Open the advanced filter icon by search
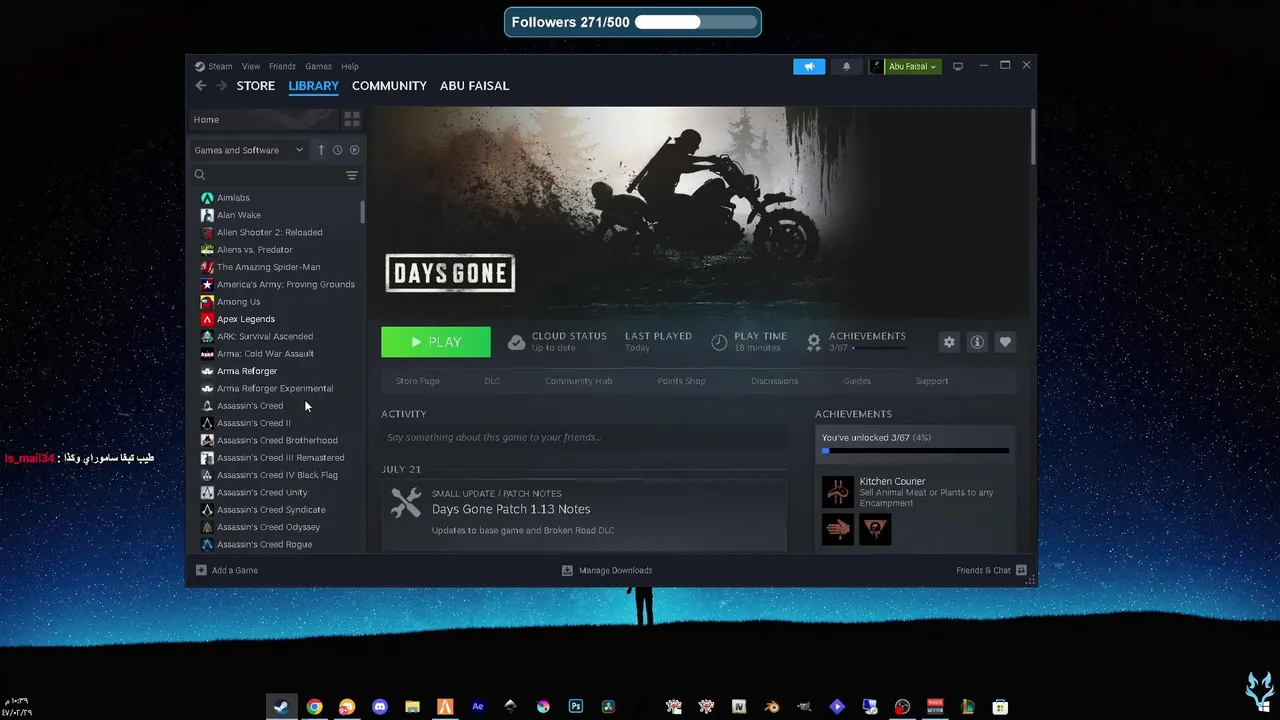 pyautogui.click(x=352, y=175)
